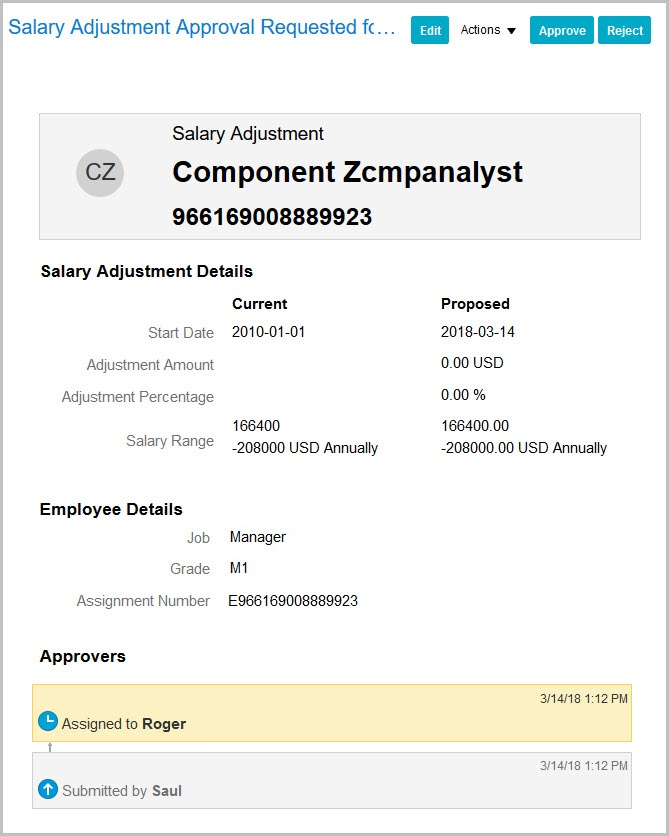Select submitter name Saul
Image resolution: width=669 pixels, height=836 pixels.
pyautogui.click(x=167, y=791)
